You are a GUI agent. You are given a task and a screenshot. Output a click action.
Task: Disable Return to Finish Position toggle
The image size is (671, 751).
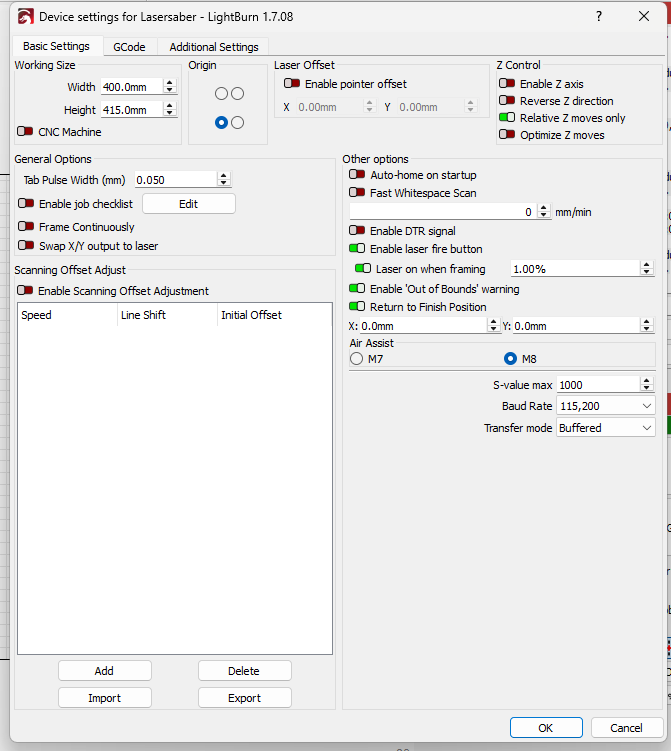click(357, 307)
